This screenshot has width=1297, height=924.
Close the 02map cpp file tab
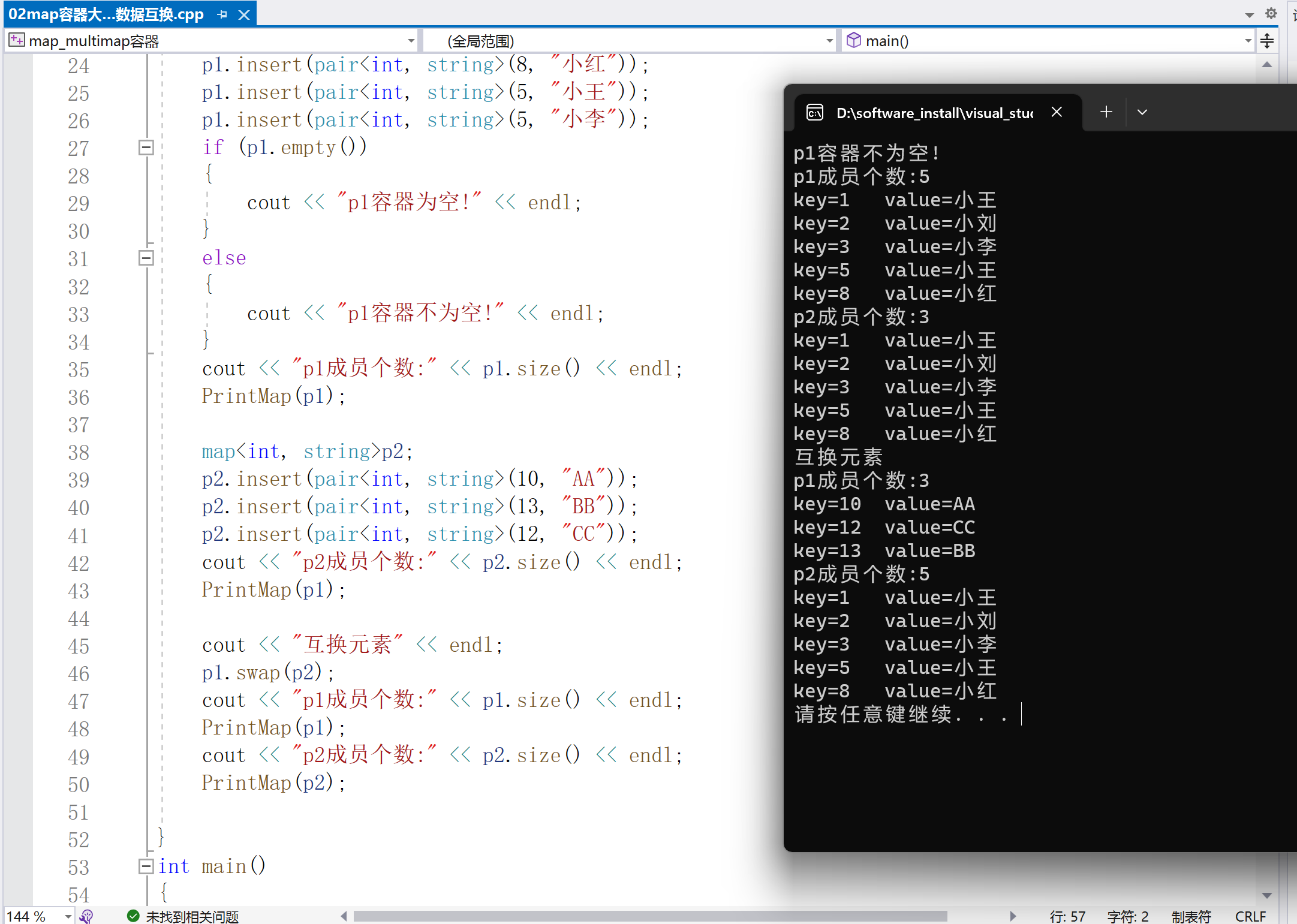point(243,14)
